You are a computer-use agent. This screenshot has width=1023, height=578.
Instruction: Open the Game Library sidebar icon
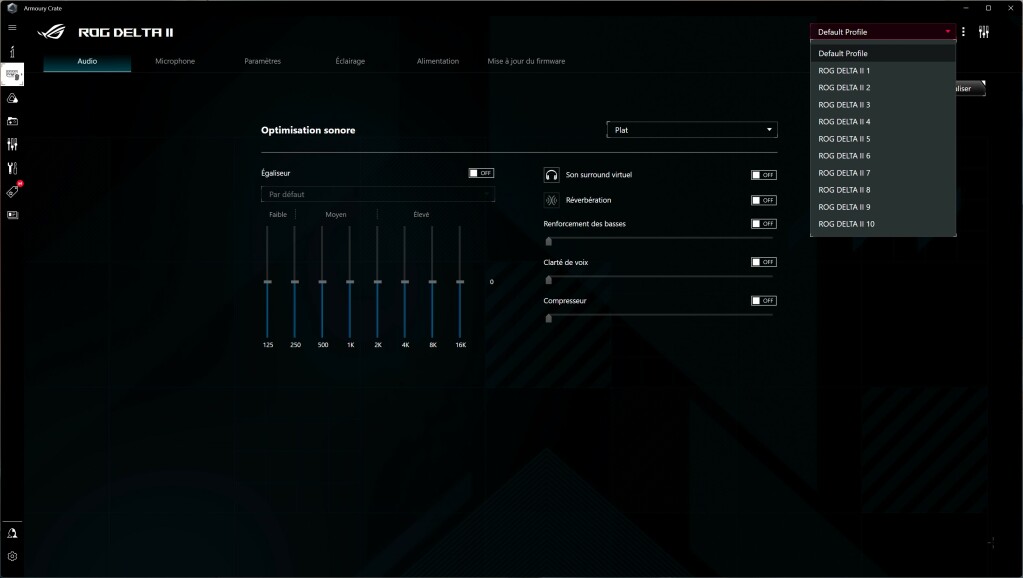click(12, 121)
